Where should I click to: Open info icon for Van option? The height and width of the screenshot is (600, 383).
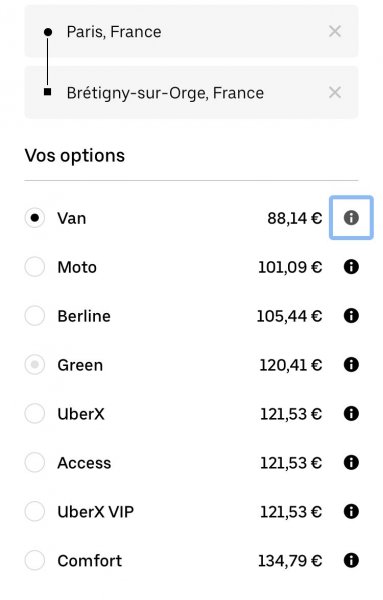[x=351, y=218]
